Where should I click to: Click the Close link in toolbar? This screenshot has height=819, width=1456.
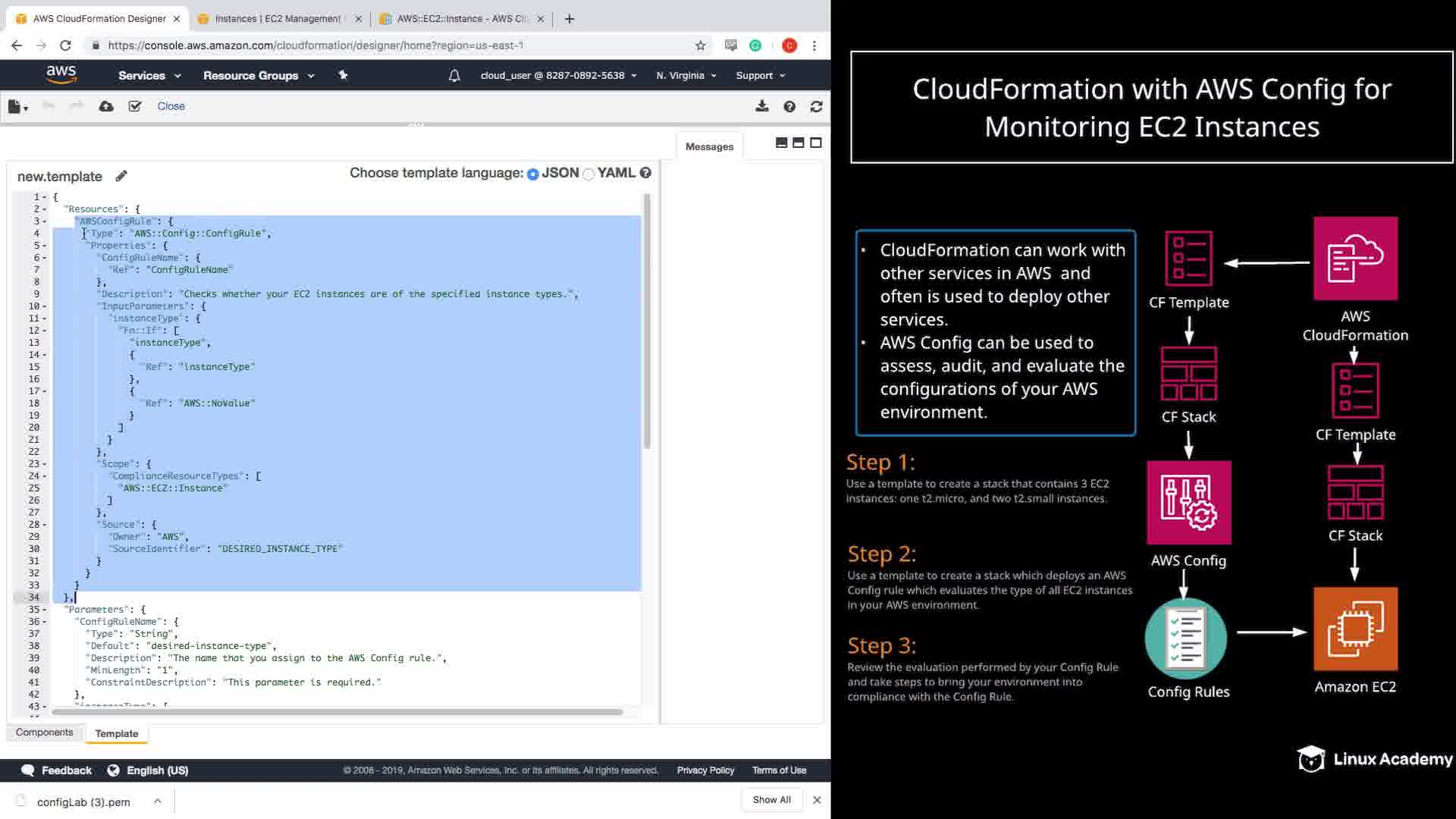pos(171,106)
